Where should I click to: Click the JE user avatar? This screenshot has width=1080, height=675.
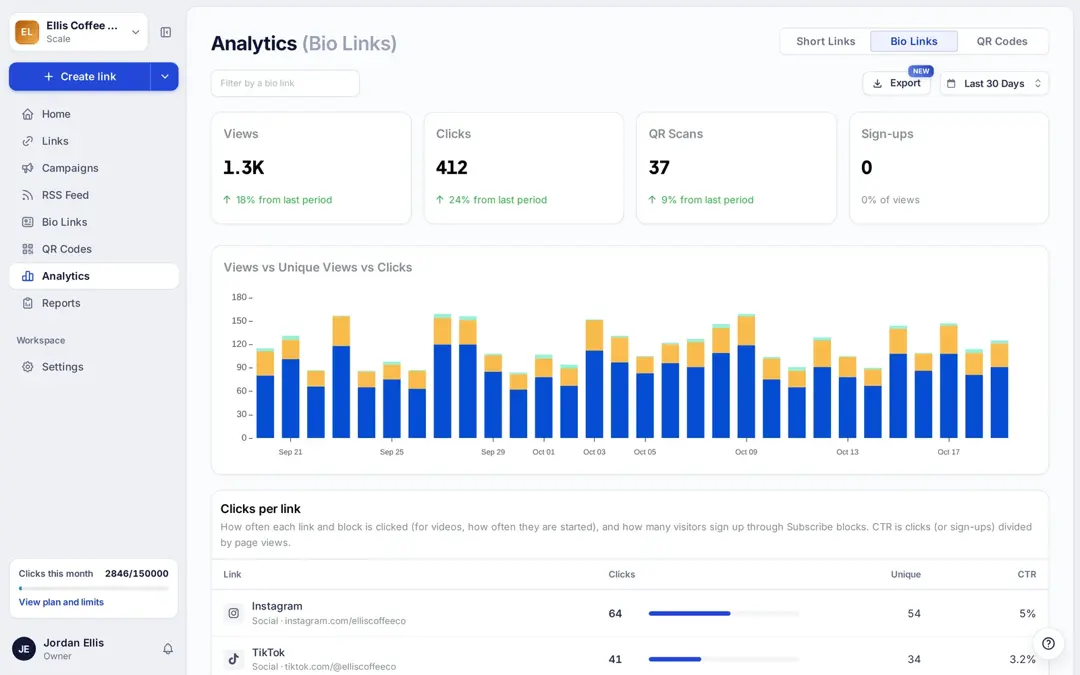[24, 649]
